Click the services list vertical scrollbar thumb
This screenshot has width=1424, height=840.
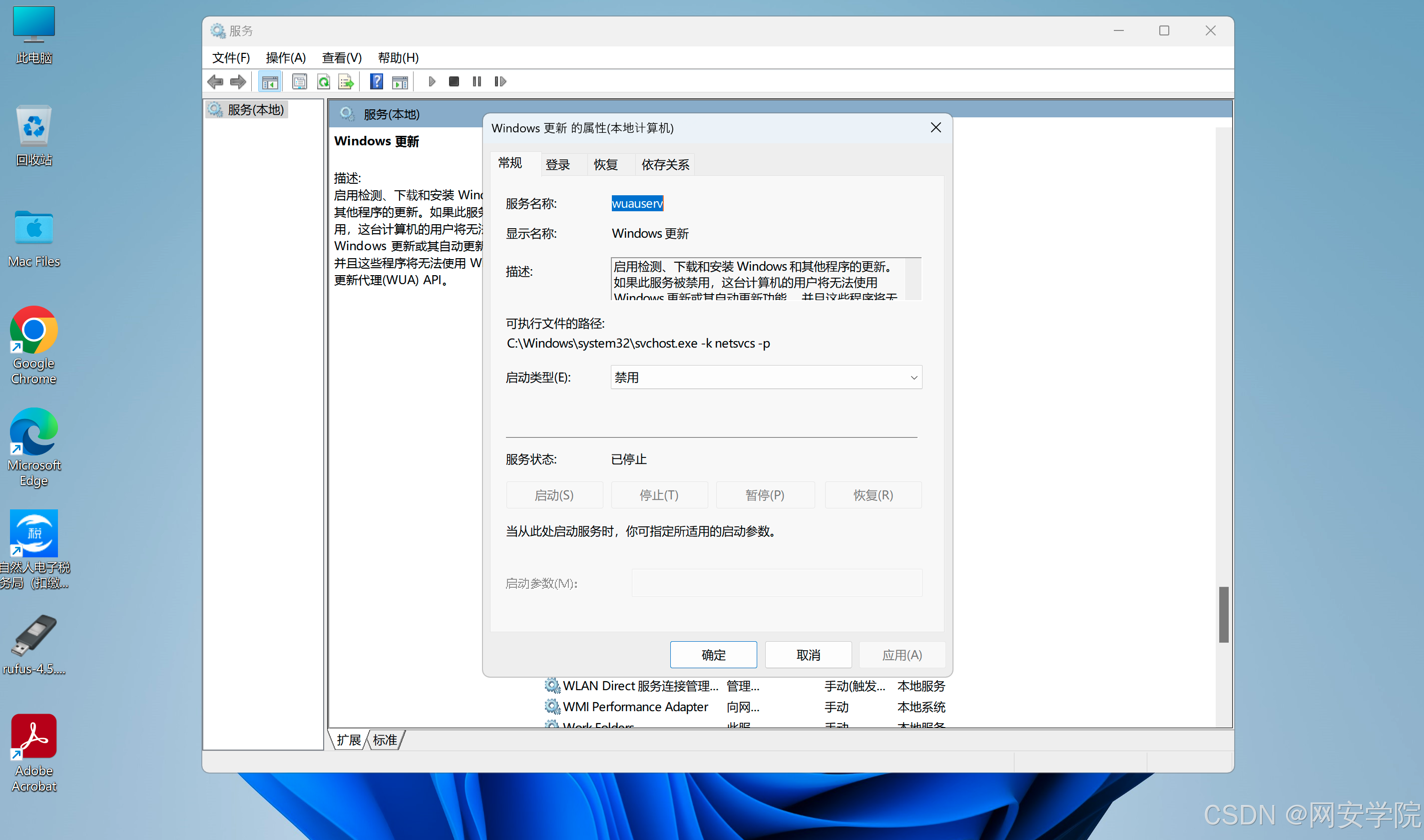[x=1223, y=615]
